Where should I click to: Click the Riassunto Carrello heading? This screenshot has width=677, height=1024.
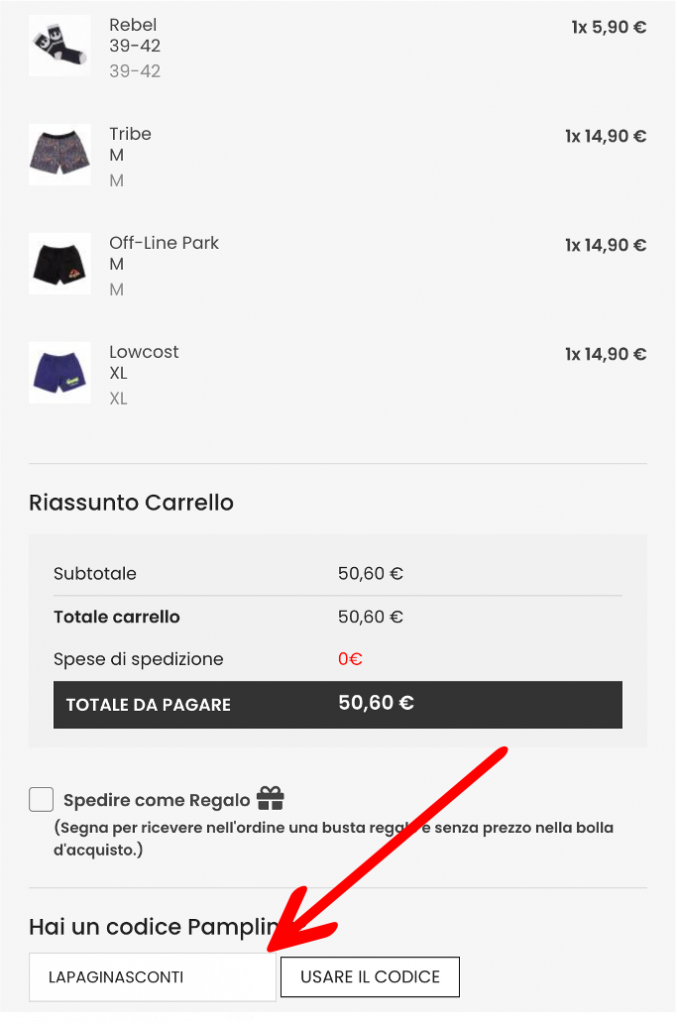click(x=131, y=502)
